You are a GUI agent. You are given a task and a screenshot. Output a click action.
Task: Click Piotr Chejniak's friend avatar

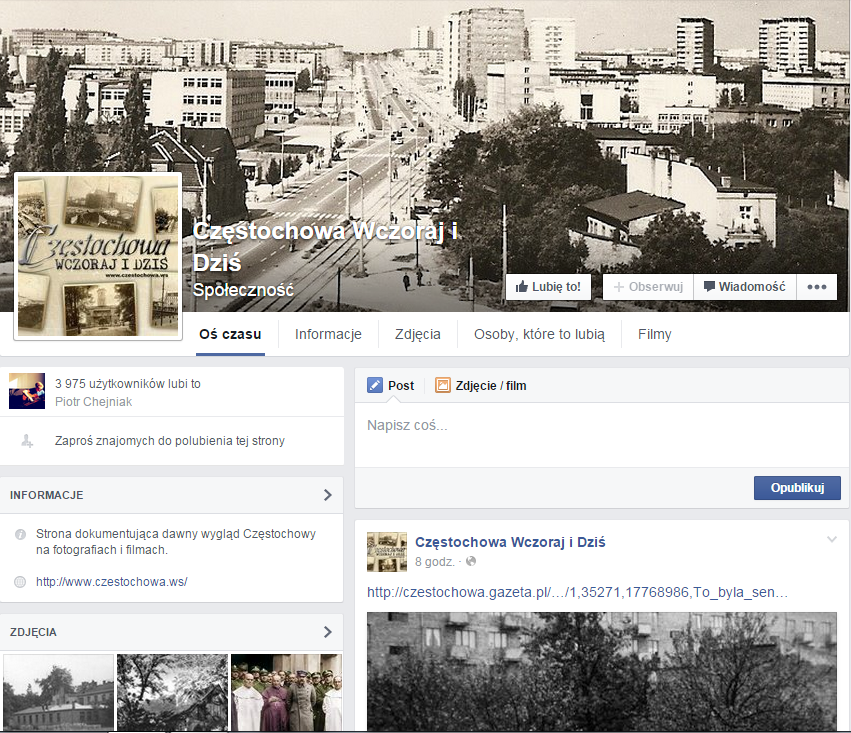click(27, 391)
